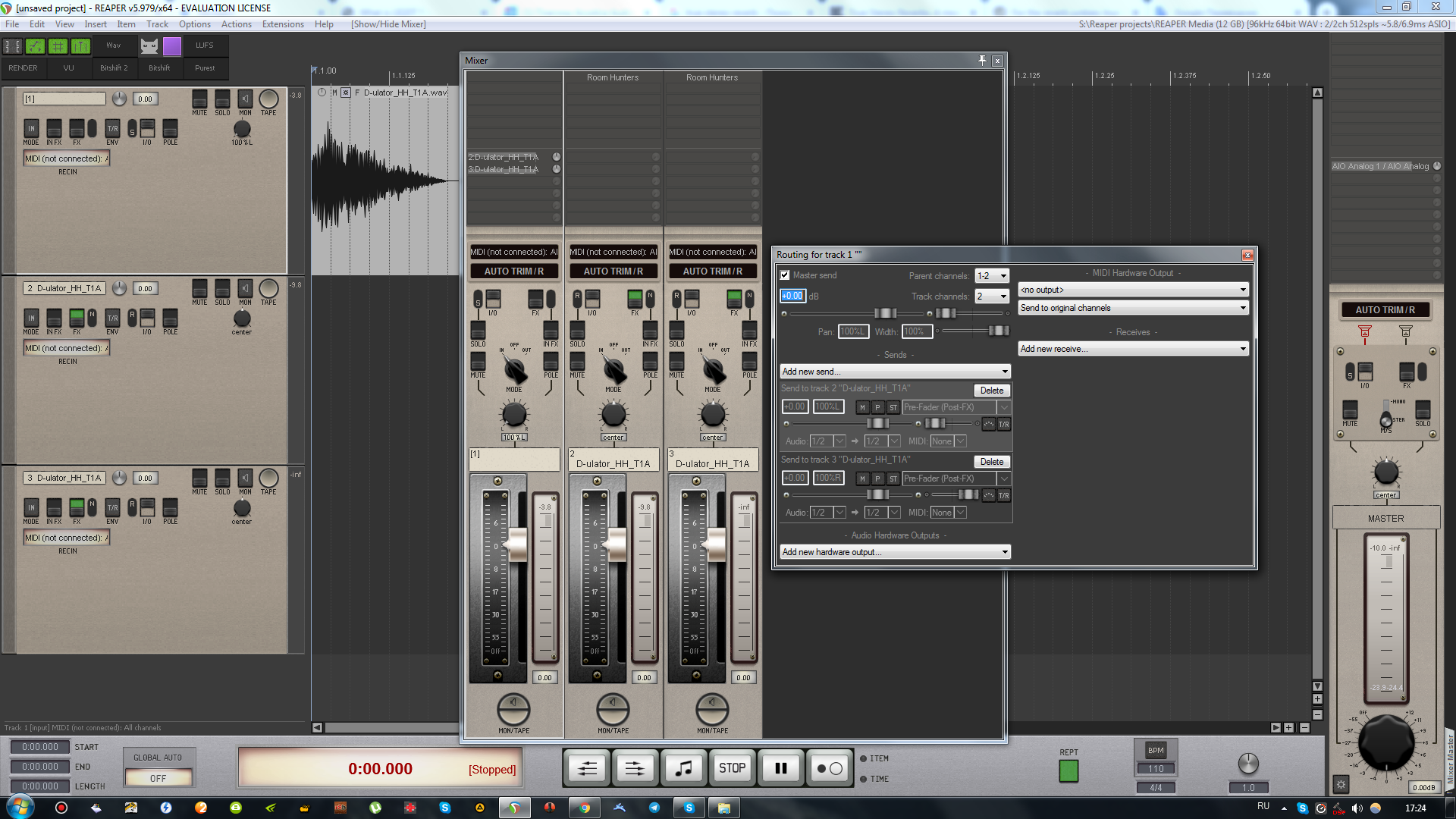Screen dimensions: 1456x819
Task: Click AUTO TRIM/R on mixer channel 2
Action: click(x=613, y=271)
